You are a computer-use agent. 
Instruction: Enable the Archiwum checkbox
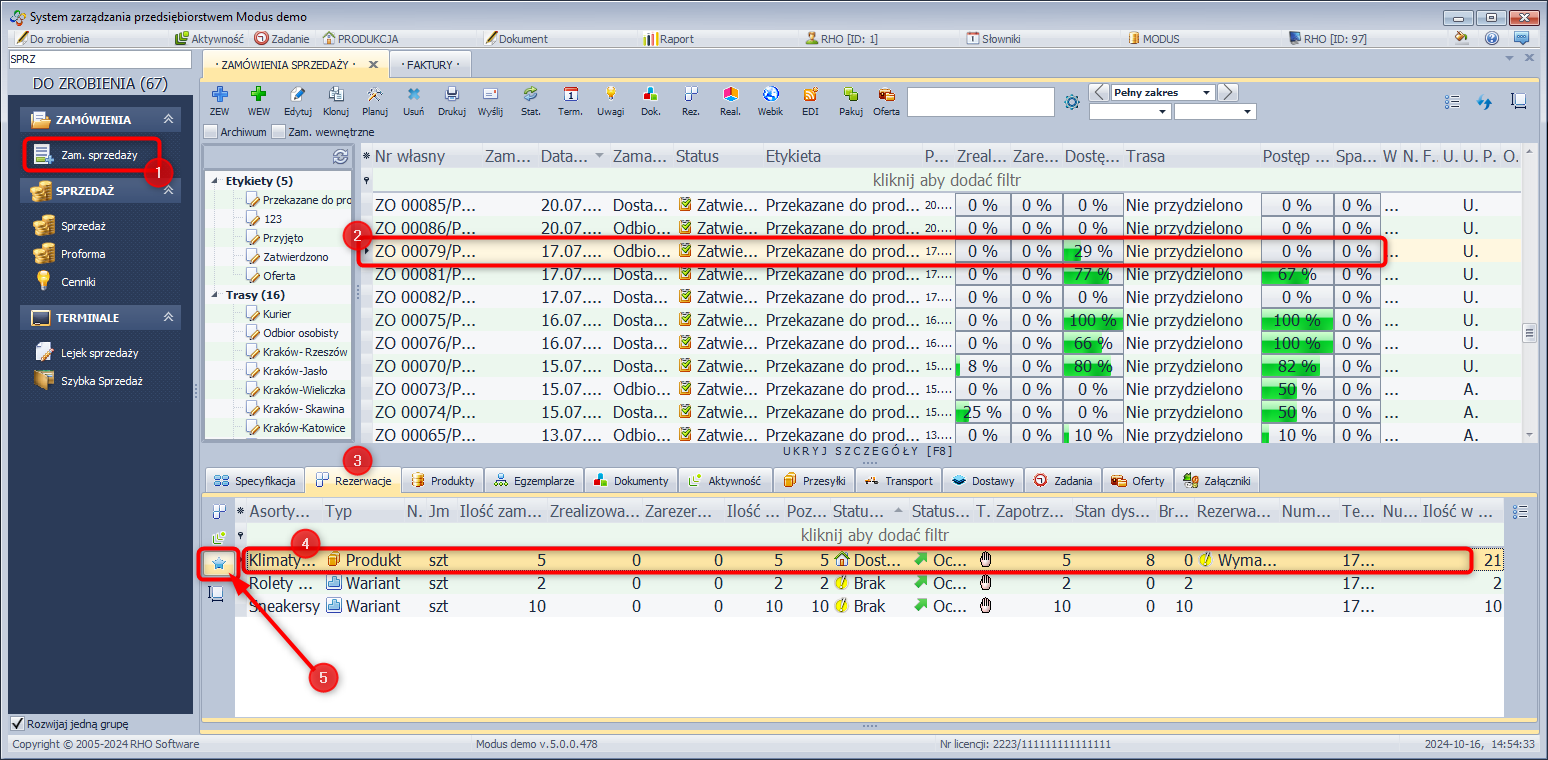pyautogui.click(x=210, y=131)
